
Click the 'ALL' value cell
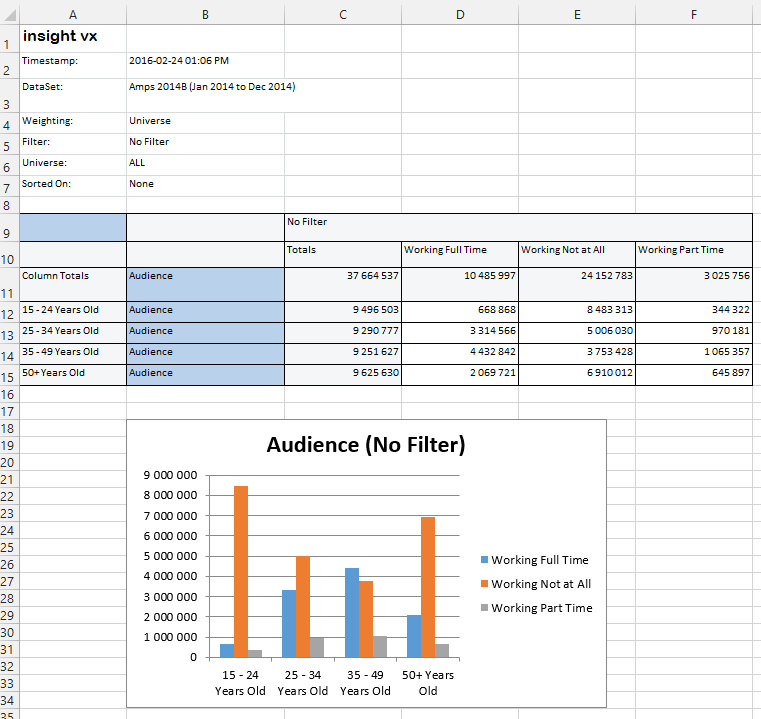[x=205, y=165]
